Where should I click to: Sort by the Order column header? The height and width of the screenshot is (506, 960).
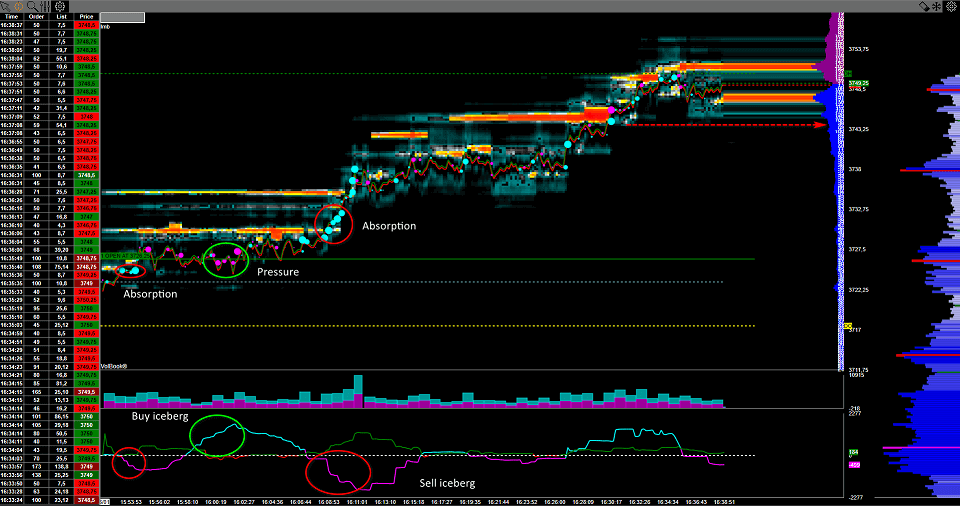point(37,16)
